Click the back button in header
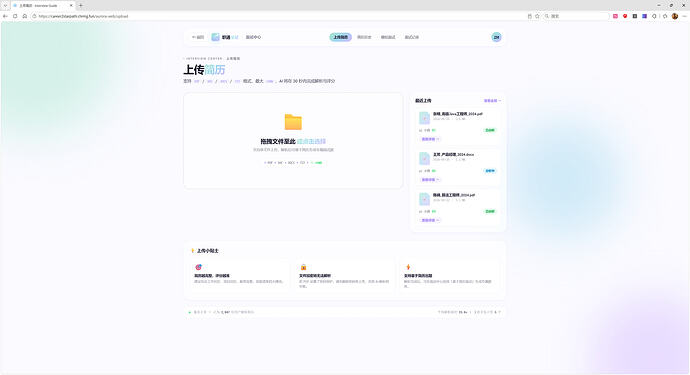 [x=198, y=37]
